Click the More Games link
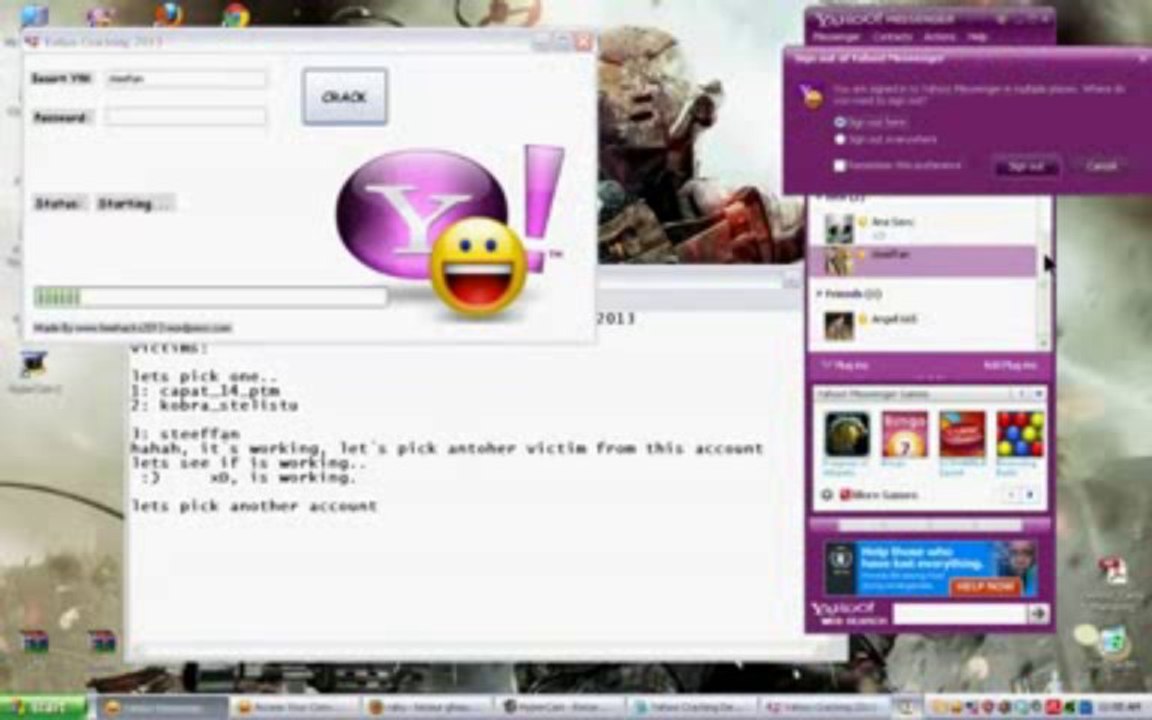Screen dimensions: 1152x720 pyautogui.click(x=885, y=495)
